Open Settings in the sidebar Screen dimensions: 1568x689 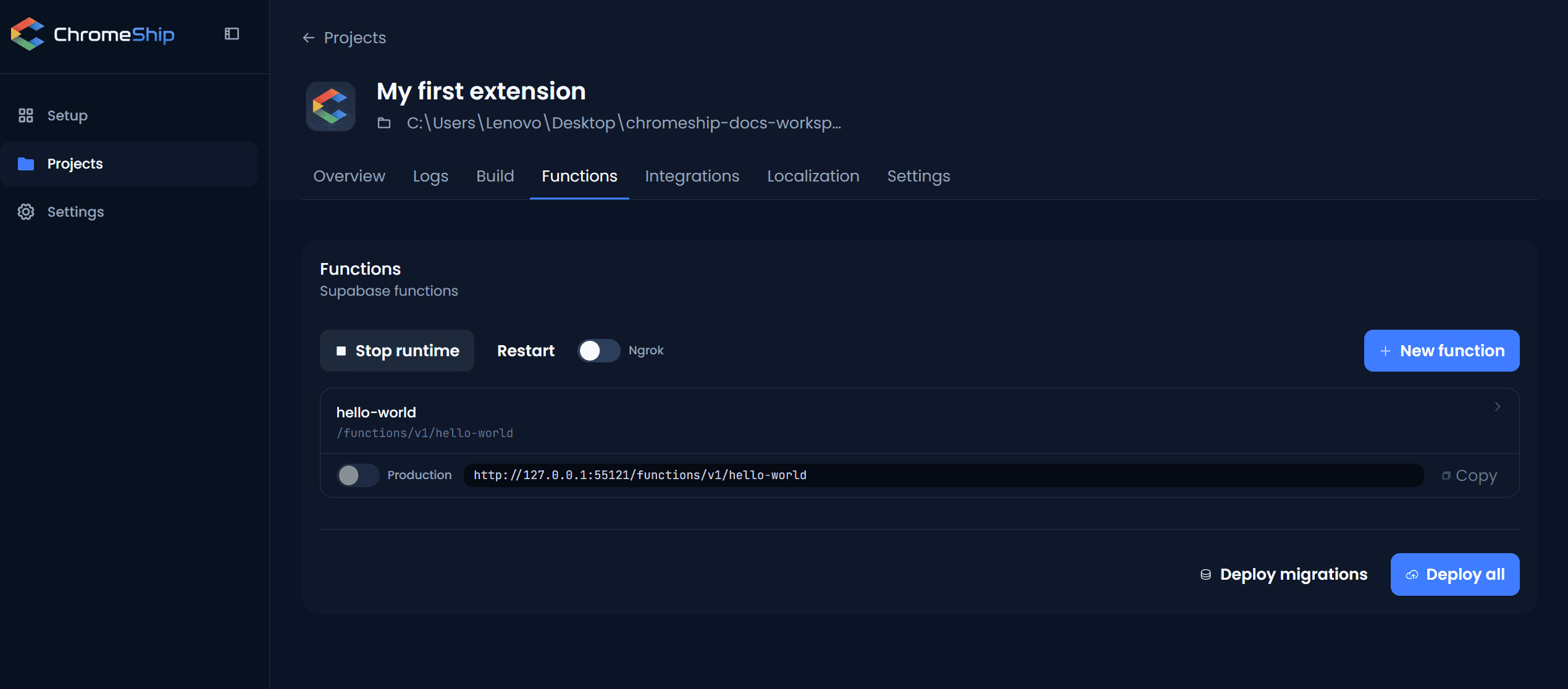click(128, 212)
